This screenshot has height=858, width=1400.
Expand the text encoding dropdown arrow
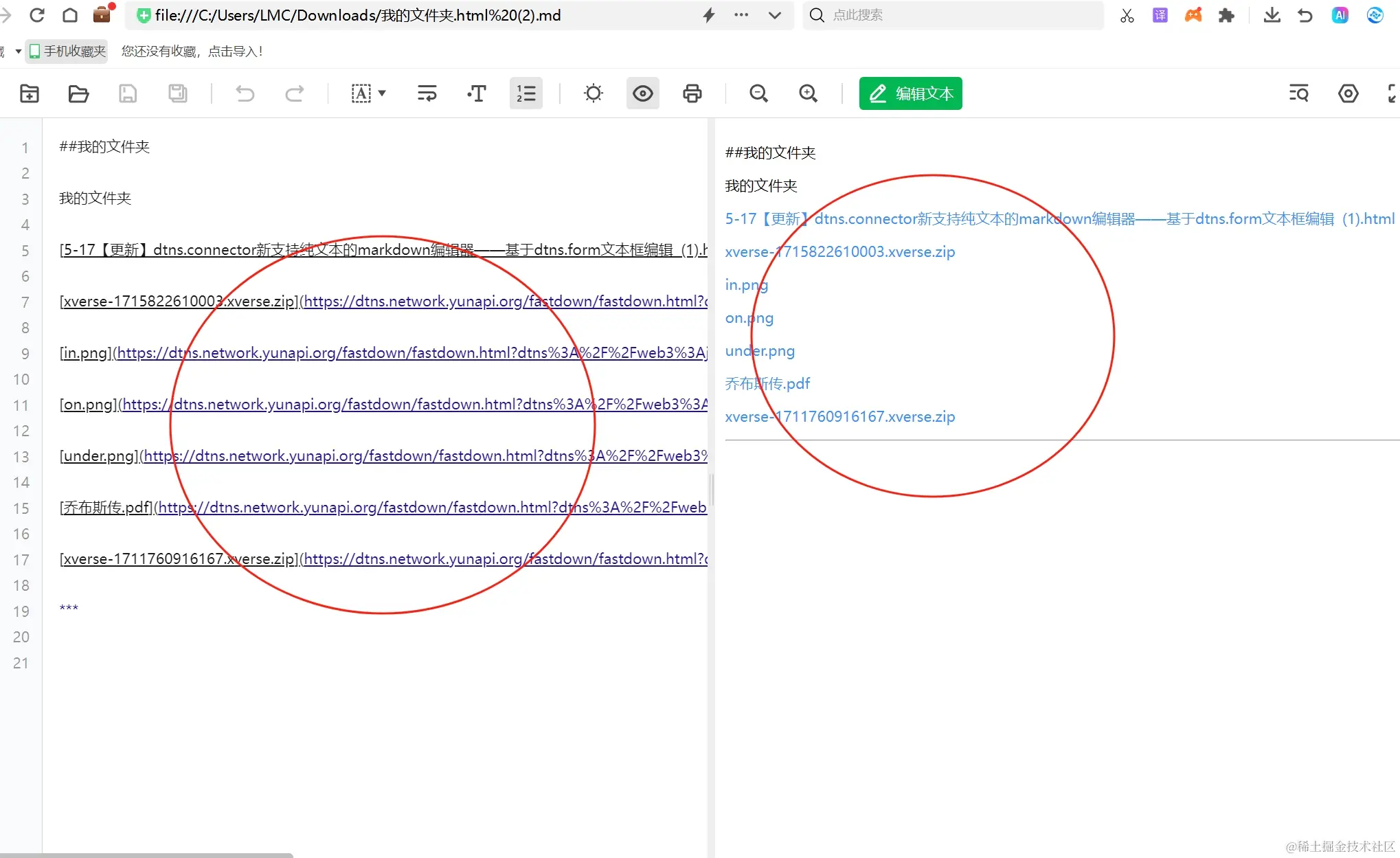[x=382, y=93]
